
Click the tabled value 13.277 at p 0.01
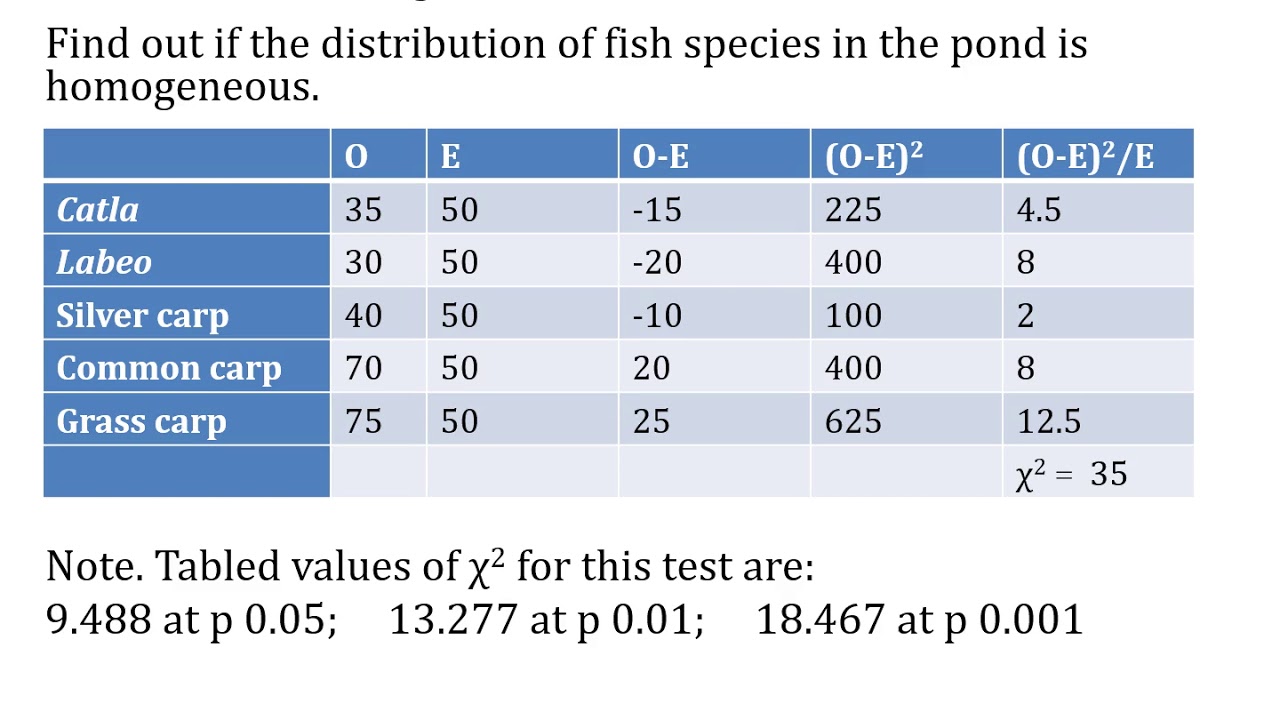pos(545,620)
